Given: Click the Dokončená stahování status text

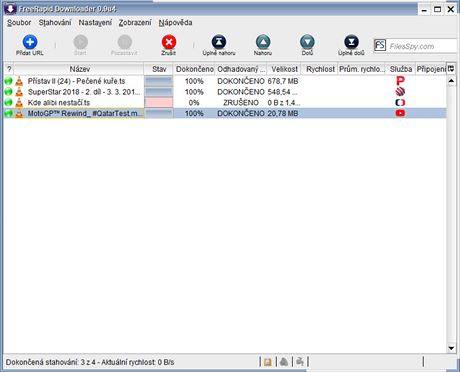Looking at the screenshot, I should [x=90, y=362].
